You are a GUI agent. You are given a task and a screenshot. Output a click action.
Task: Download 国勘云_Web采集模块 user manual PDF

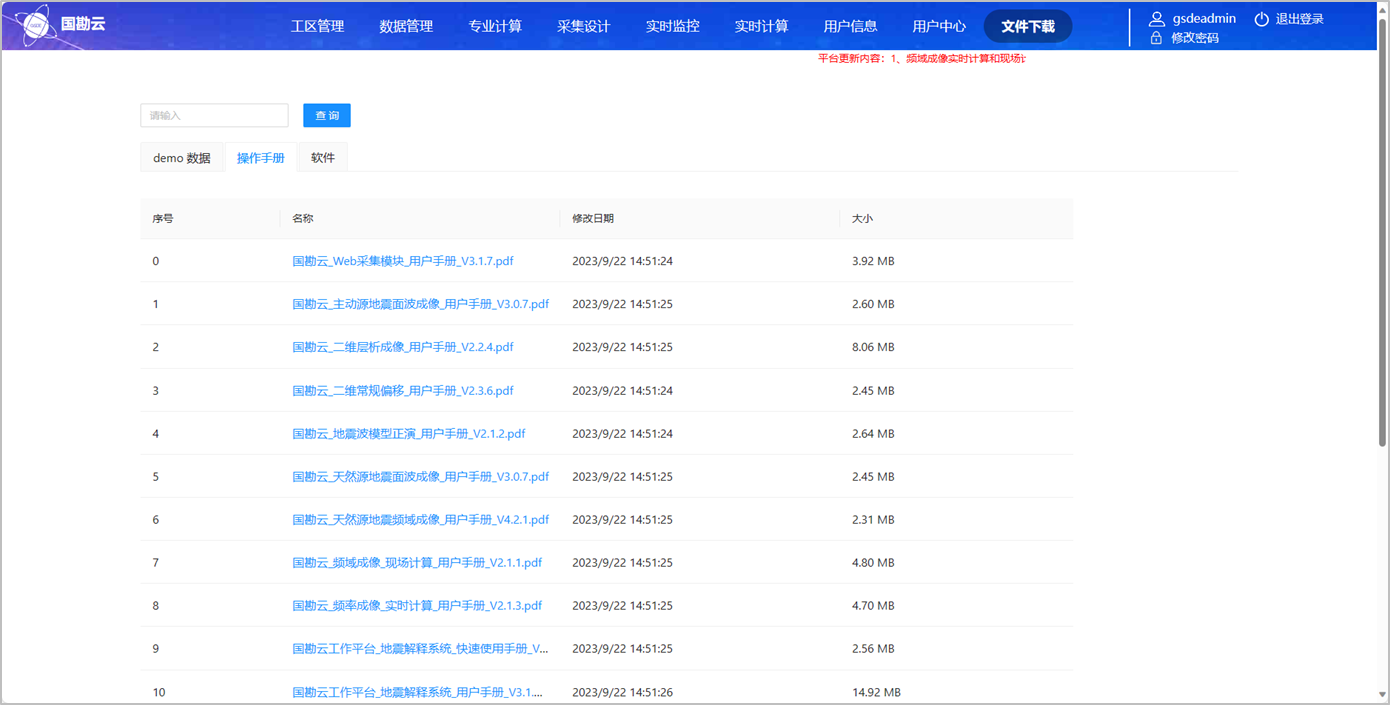click(403, 261)
